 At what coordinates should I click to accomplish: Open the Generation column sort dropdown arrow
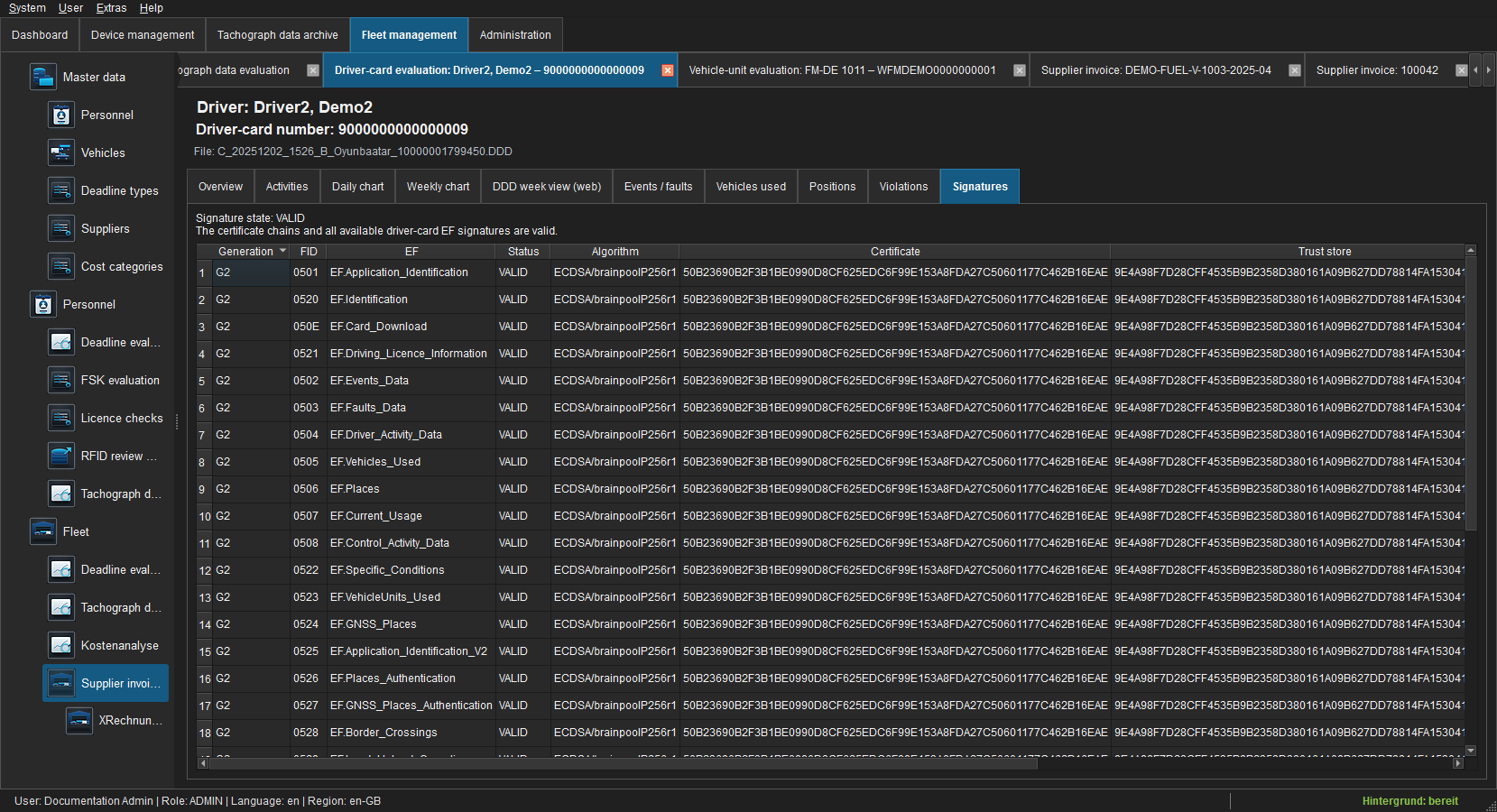click(282, 251)
